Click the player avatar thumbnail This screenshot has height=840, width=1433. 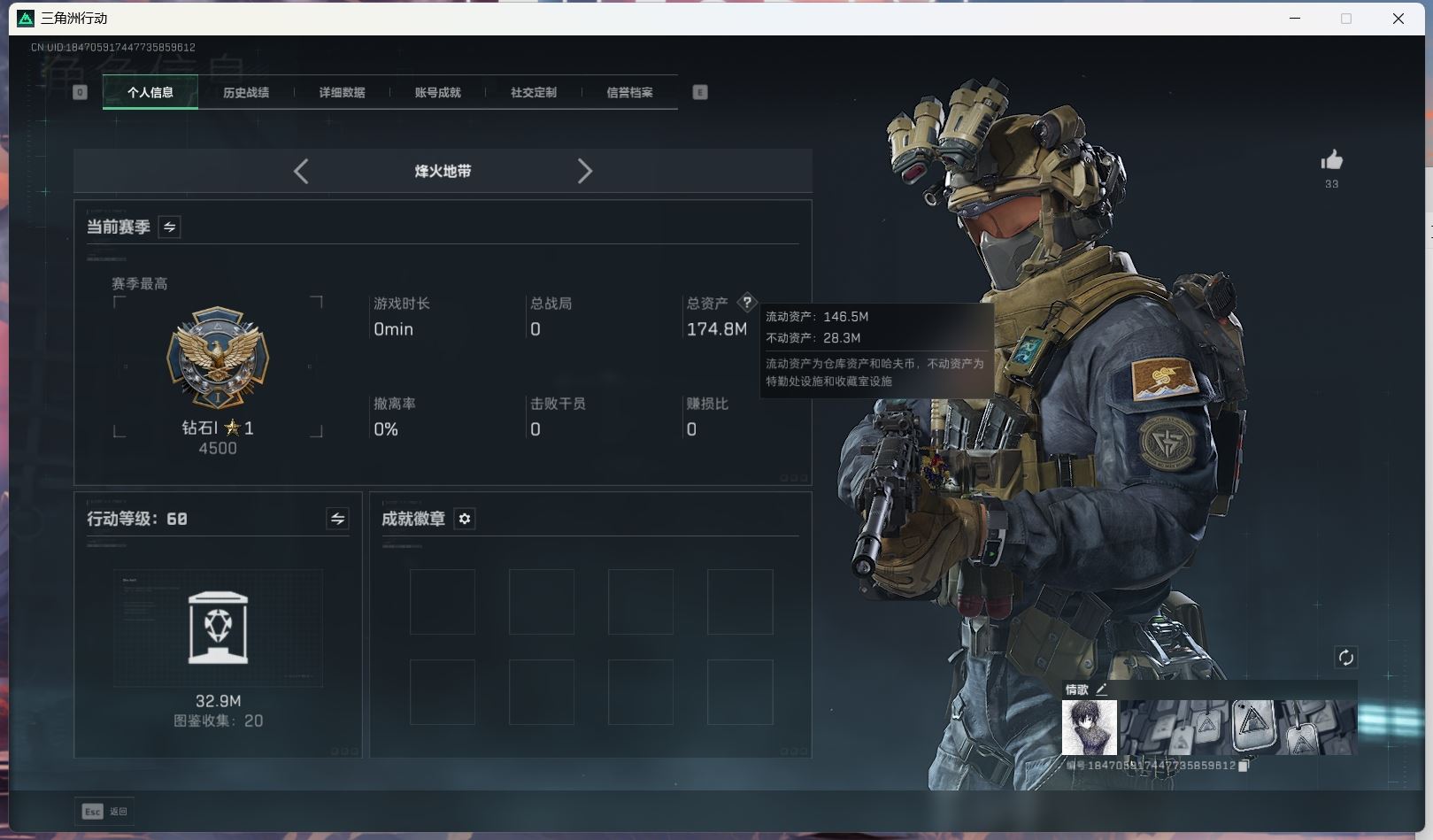click(1089, 728)
